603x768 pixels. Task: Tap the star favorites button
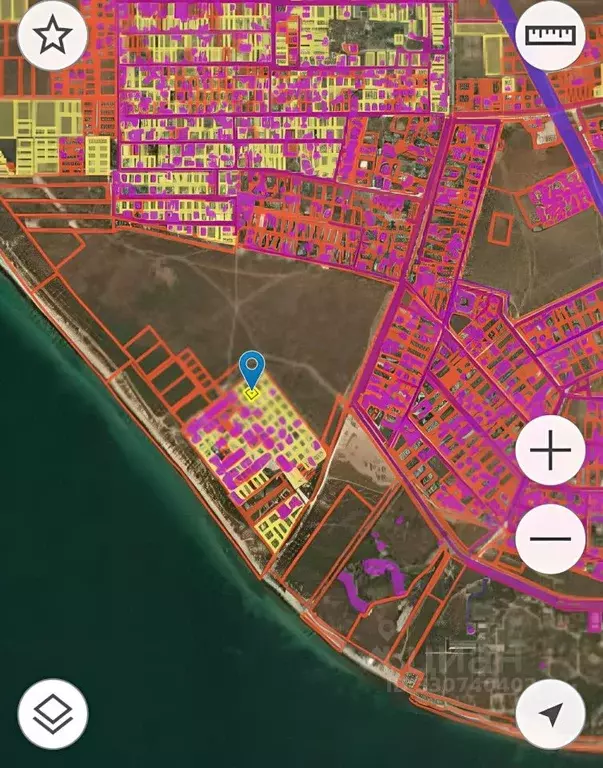[52, 35]
